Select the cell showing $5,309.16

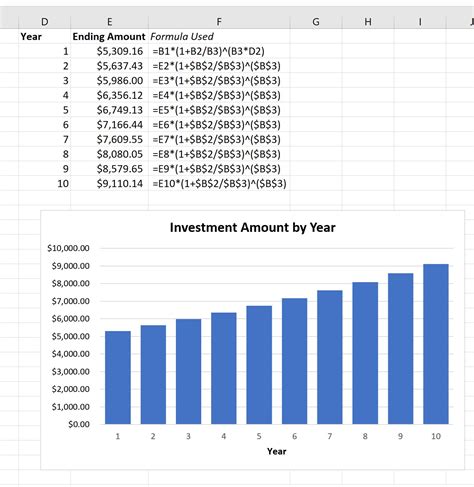[109, 51]
